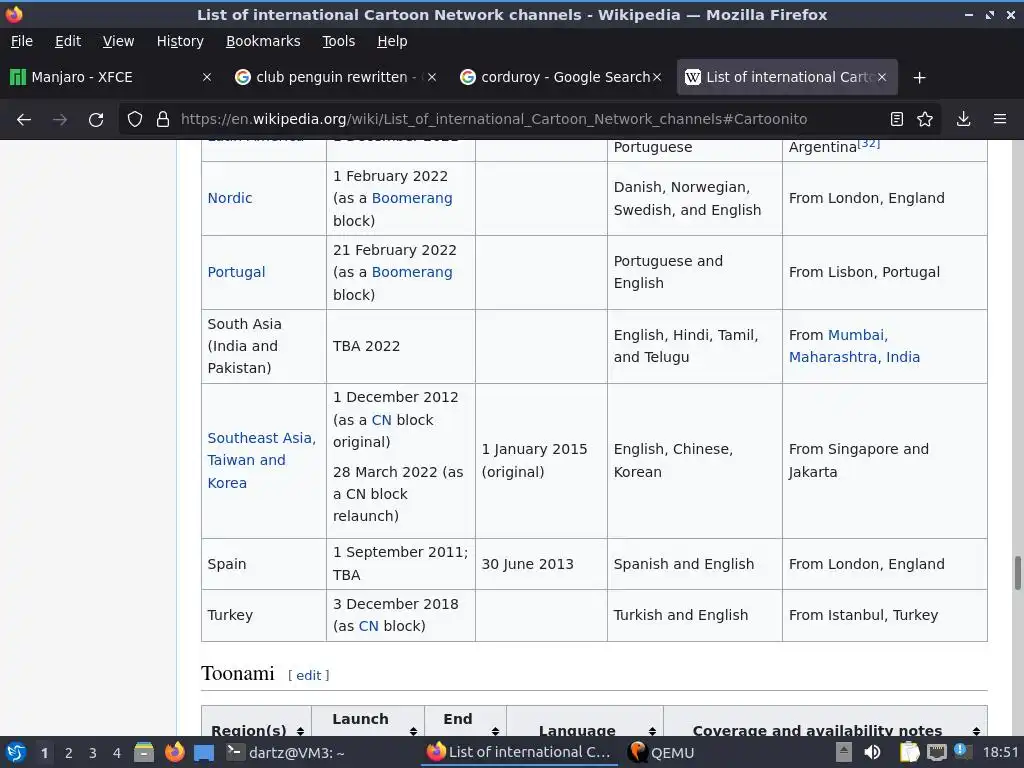Open the Help menu

pyautogui.click(x=392, y=41)
